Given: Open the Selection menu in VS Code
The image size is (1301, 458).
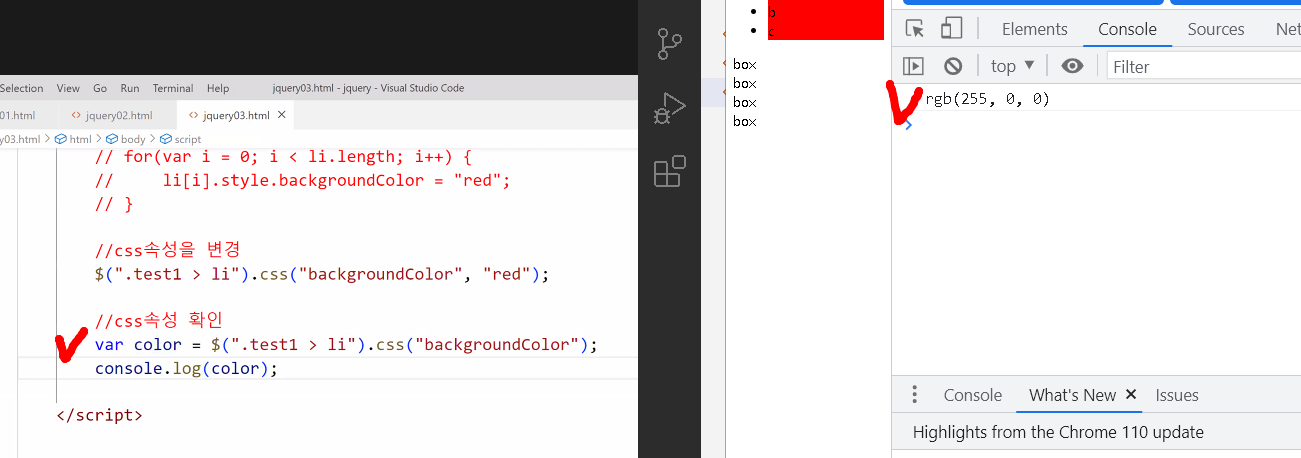Looking at the screenshot, I should (20, 88).
